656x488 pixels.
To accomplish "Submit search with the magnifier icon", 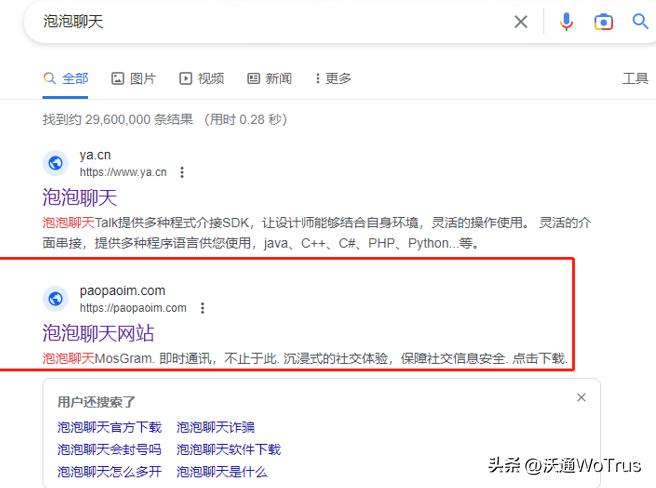I will click(x=640, y=21).
